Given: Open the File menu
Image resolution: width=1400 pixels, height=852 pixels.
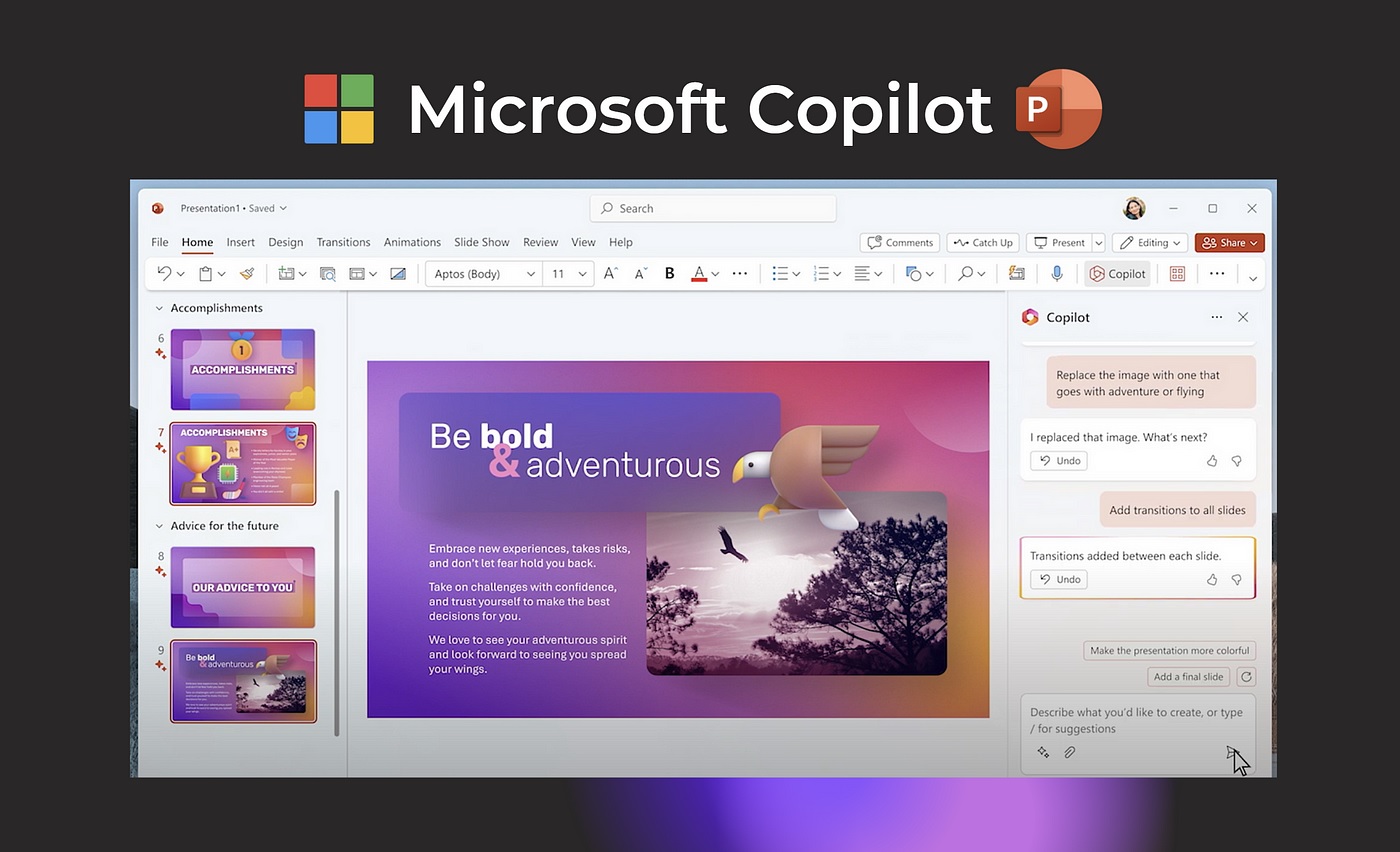Looking at the screenshot, I should [x=160, y=242].
